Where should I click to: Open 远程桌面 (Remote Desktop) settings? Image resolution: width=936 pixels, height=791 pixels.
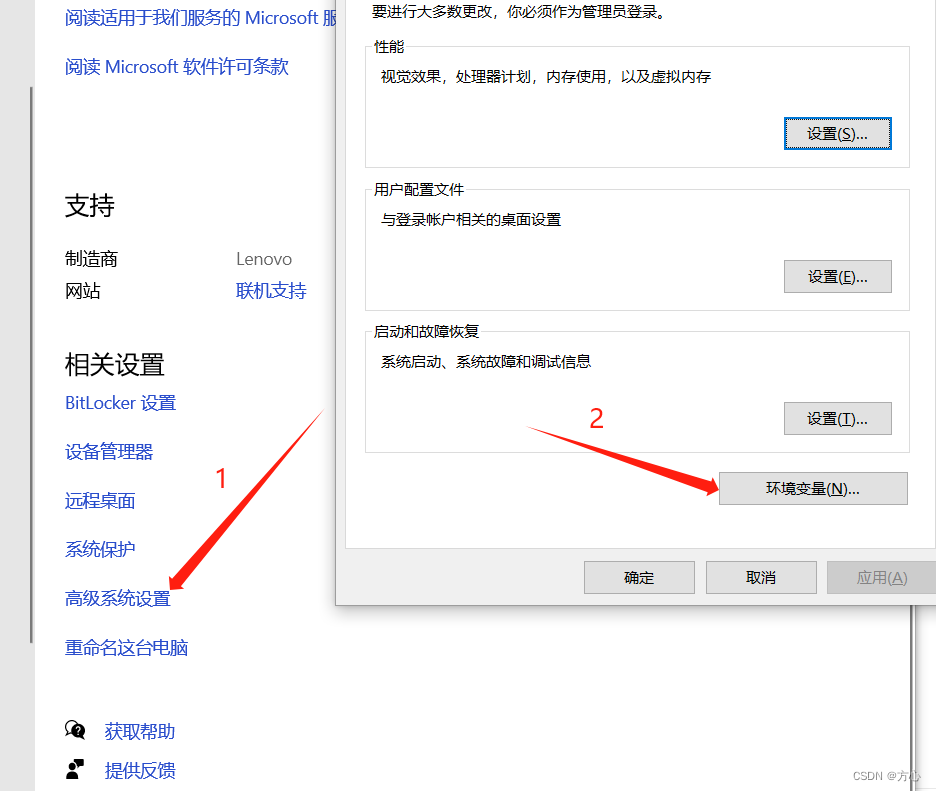click(x=99, y=500)
